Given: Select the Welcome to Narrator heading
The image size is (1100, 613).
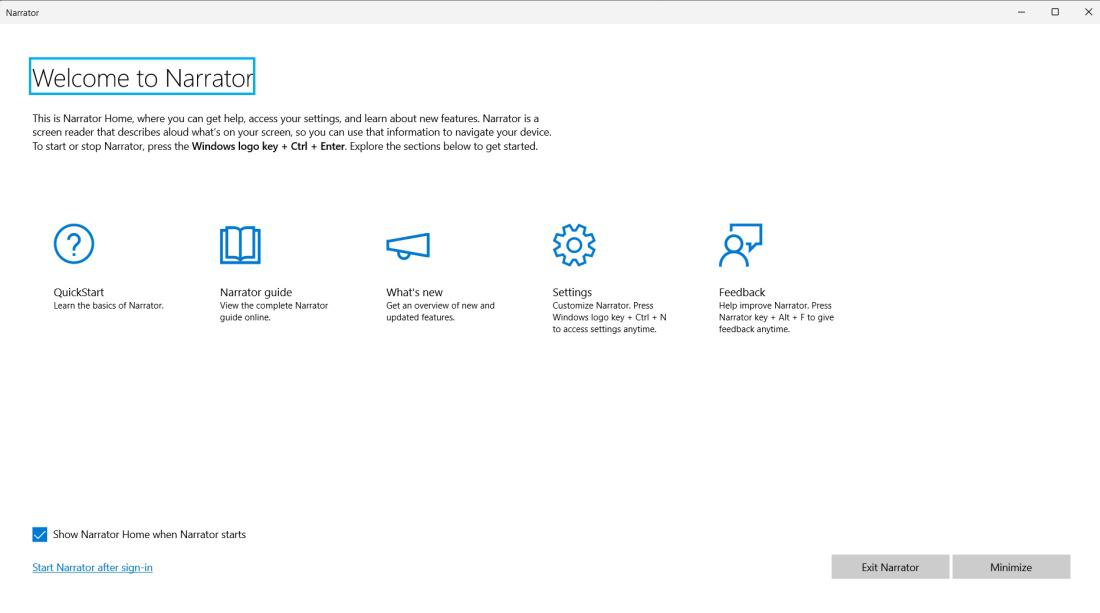Looking at the screenshot, I should pyautogui.click(x=142, y=76).
